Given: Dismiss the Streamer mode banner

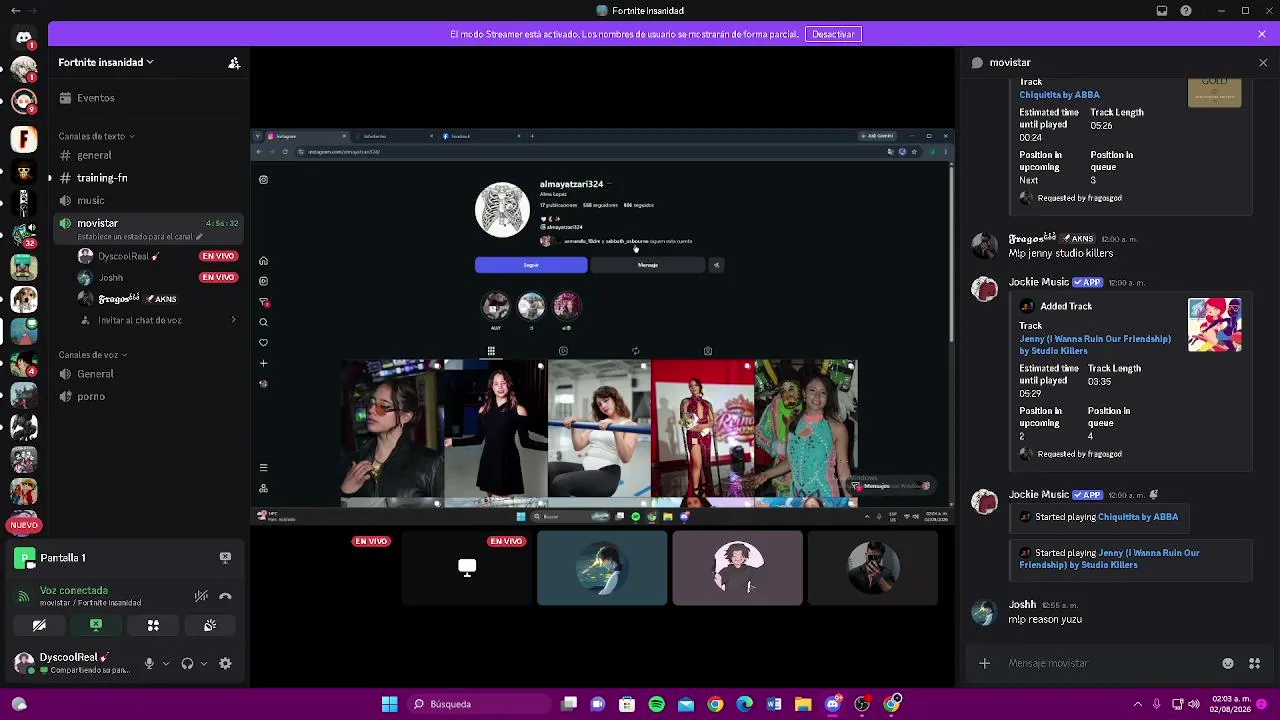Looking at the screenshot, I should (1262, 34).
